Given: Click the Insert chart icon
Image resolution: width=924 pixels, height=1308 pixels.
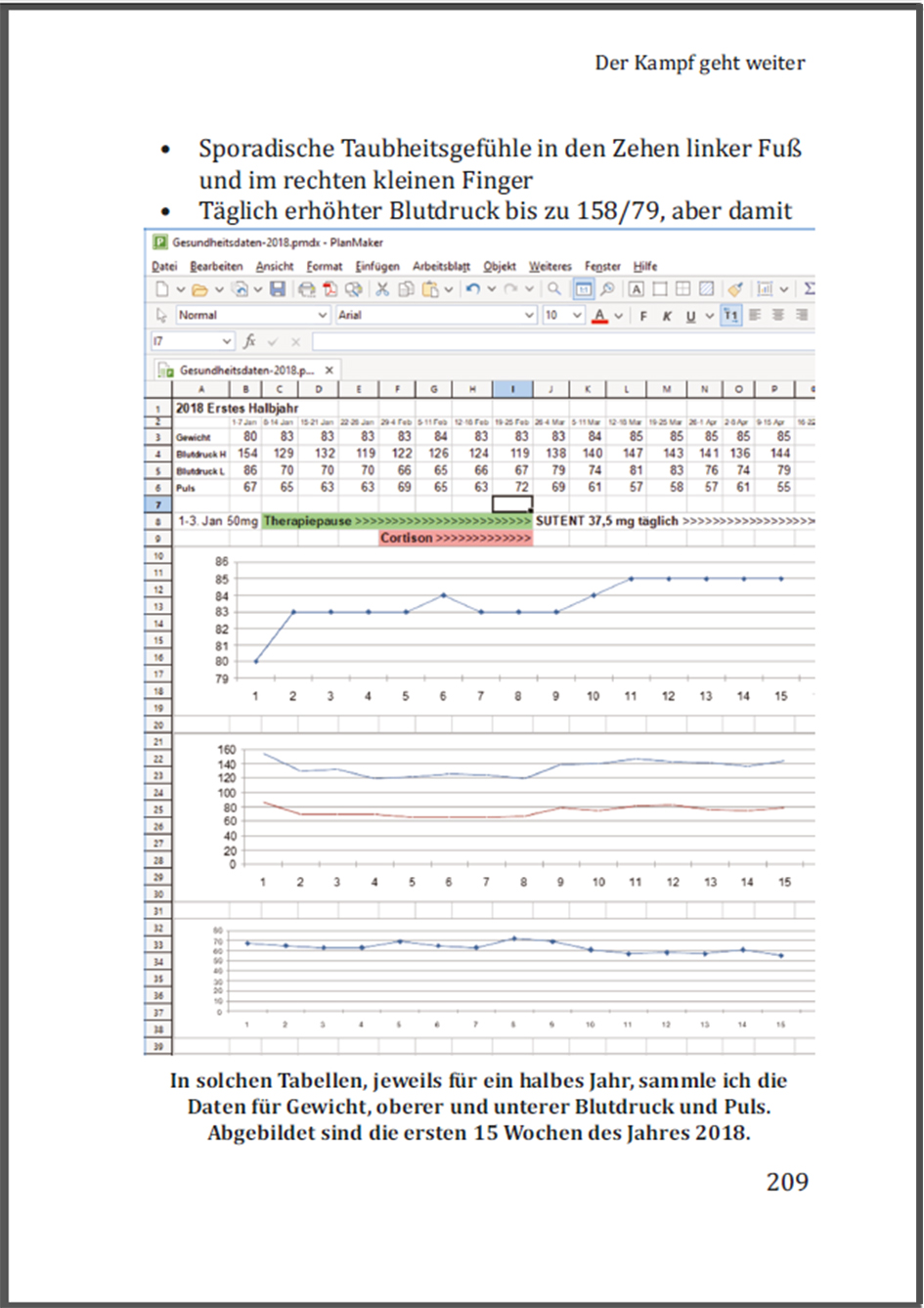Looking at the screenshot, I should click(766, 289).
